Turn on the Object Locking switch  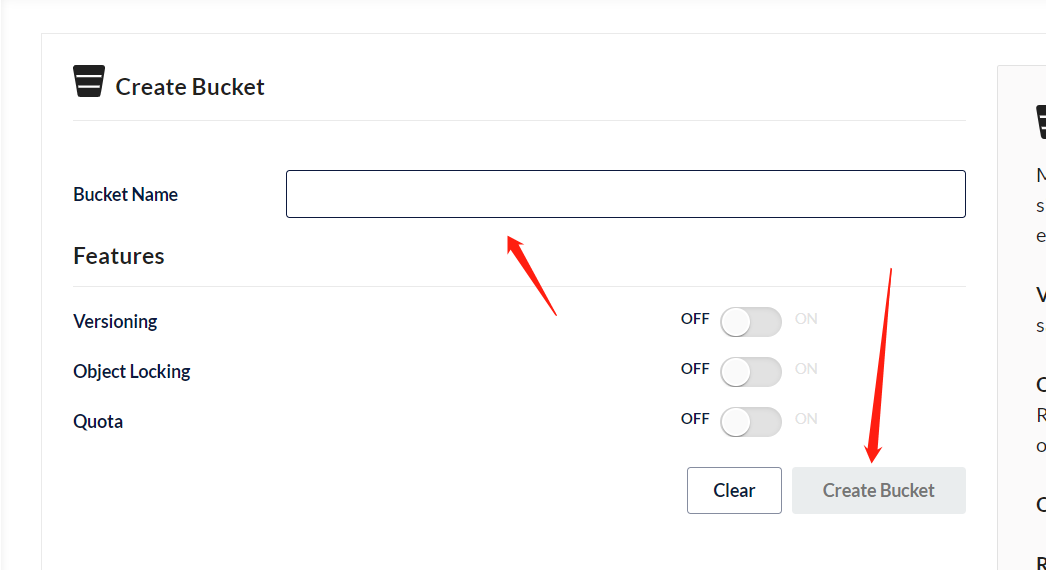750,372
